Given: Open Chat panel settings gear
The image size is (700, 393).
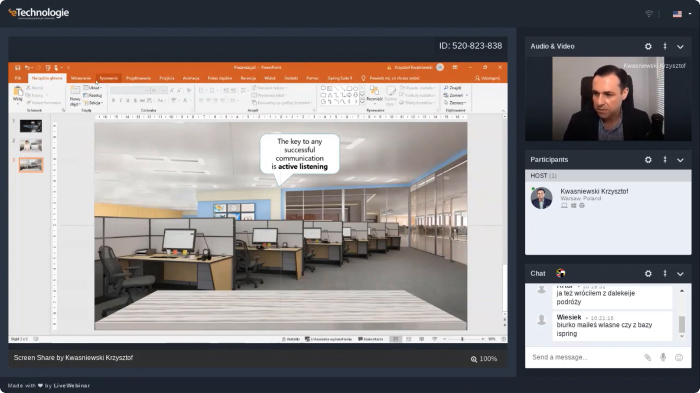Looking at the screenshot, I should (648, 273).
